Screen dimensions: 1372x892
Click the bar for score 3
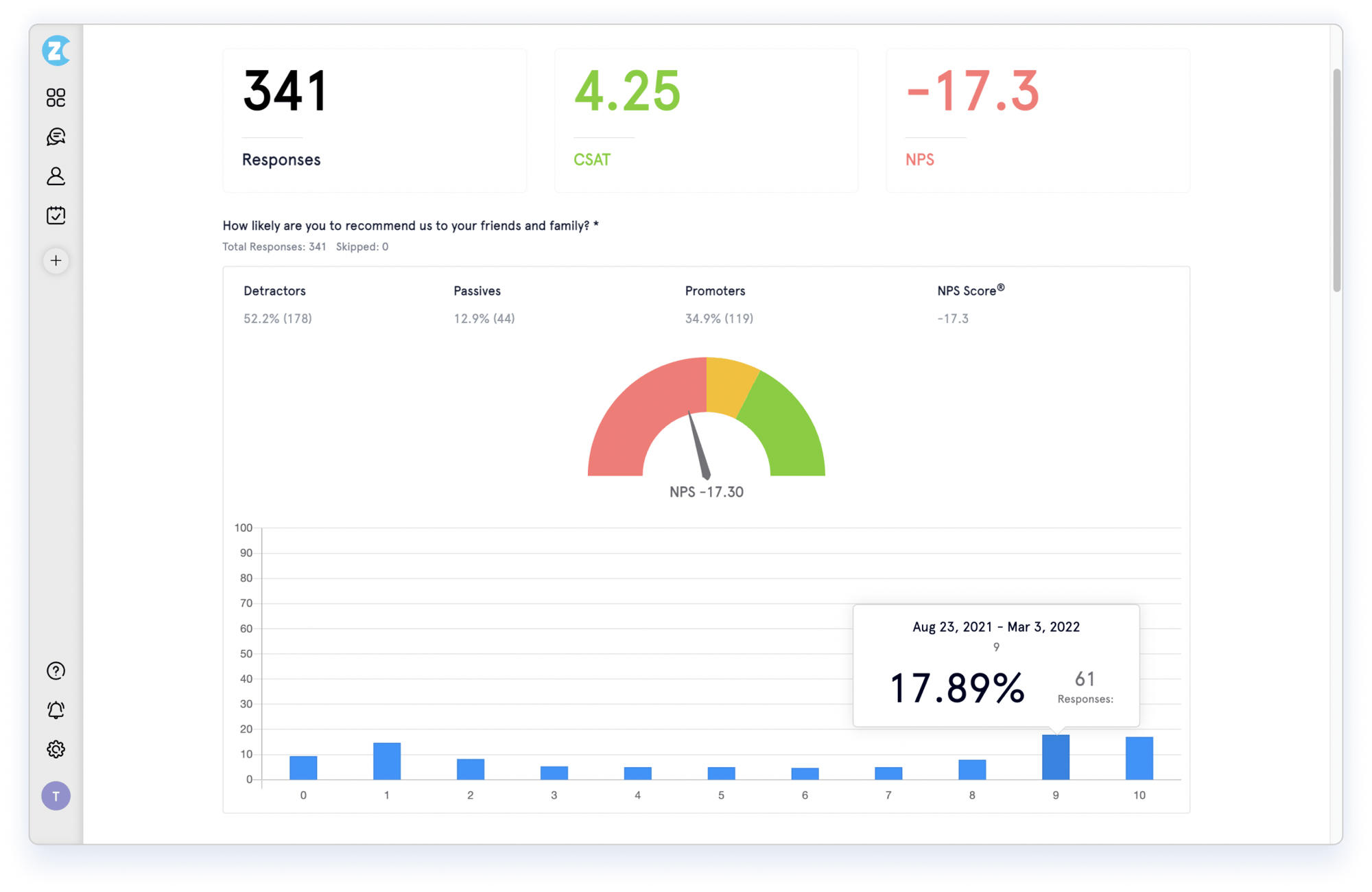(554, 773)
